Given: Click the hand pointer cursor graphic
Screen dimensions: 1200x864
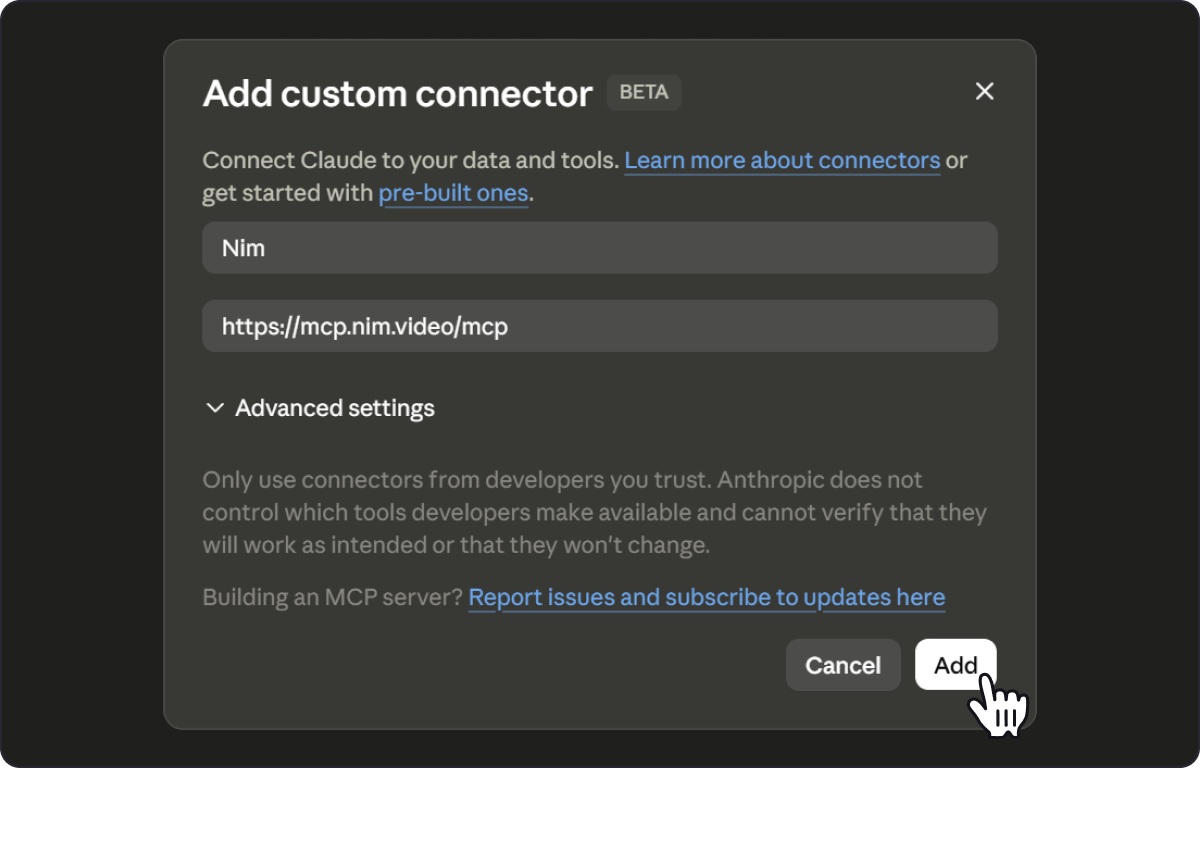Looking at the screenshot, I should click(x=997, y=705).
